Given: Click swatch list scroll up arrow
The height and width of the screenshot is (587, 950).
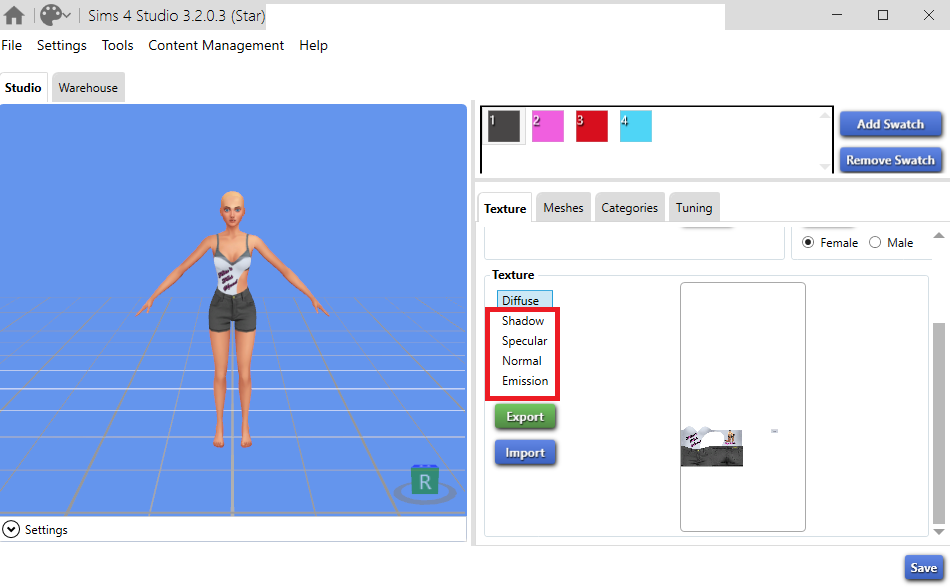Looking at the screenshot, I should click(x=825, y=115).
